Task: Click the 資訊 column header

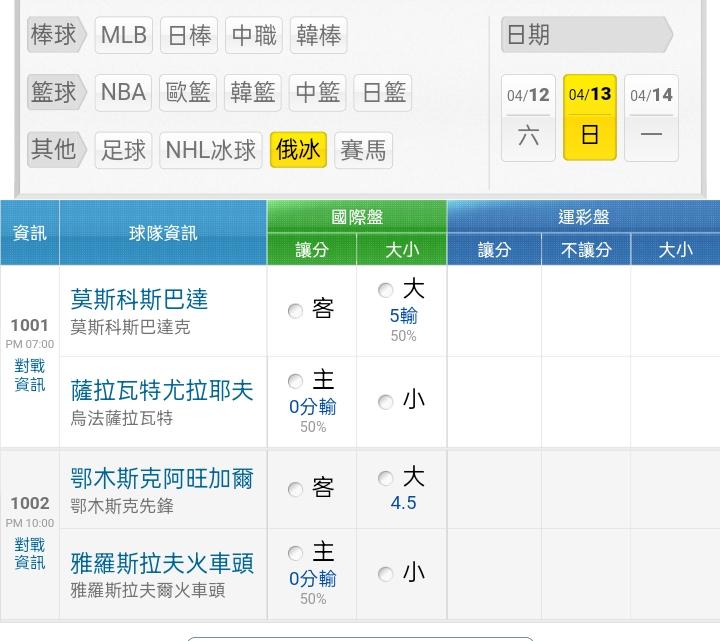Action: tap(30, 233)
